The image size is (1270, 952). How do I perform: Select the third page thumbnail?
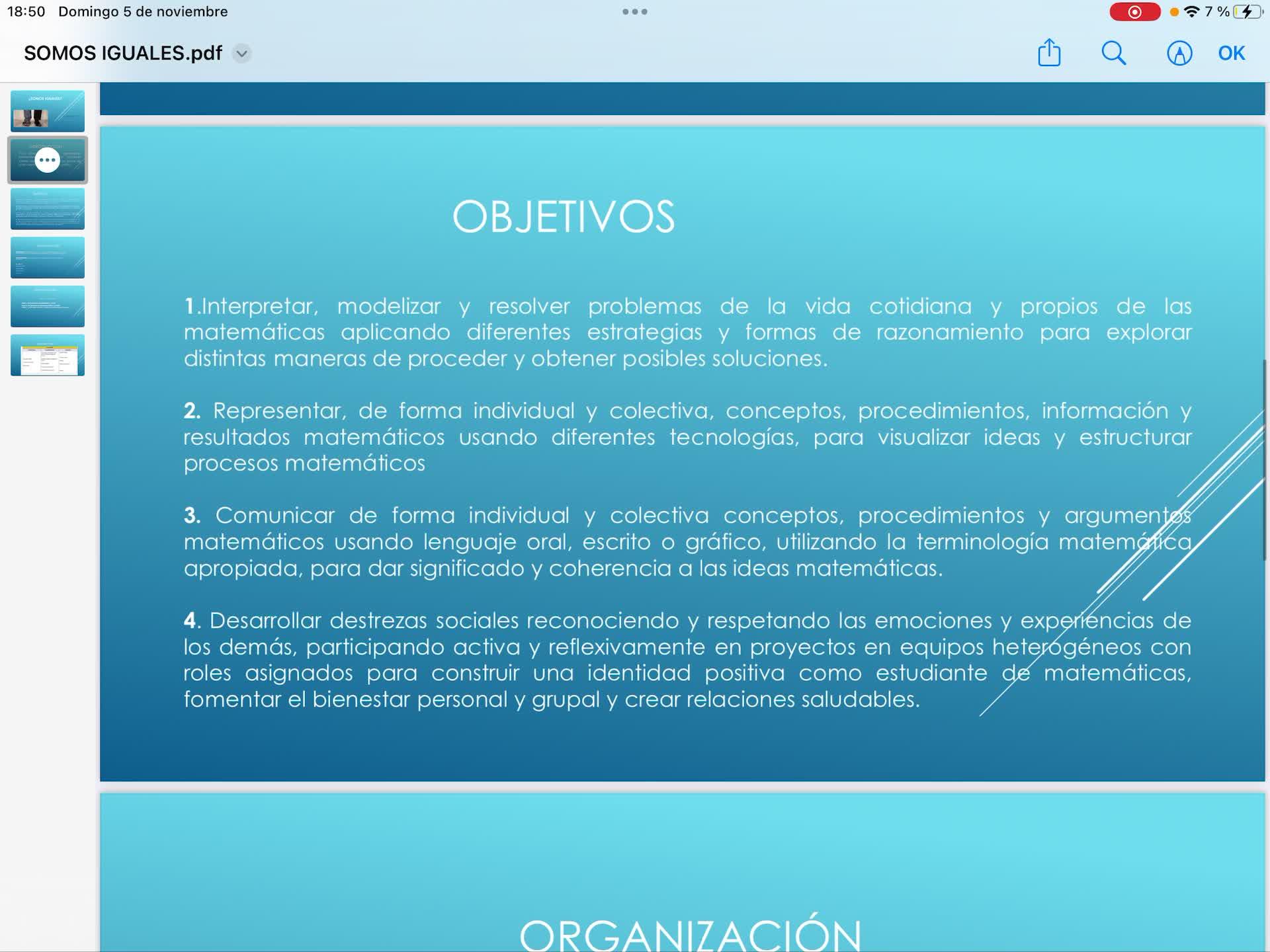click(48, 209)
